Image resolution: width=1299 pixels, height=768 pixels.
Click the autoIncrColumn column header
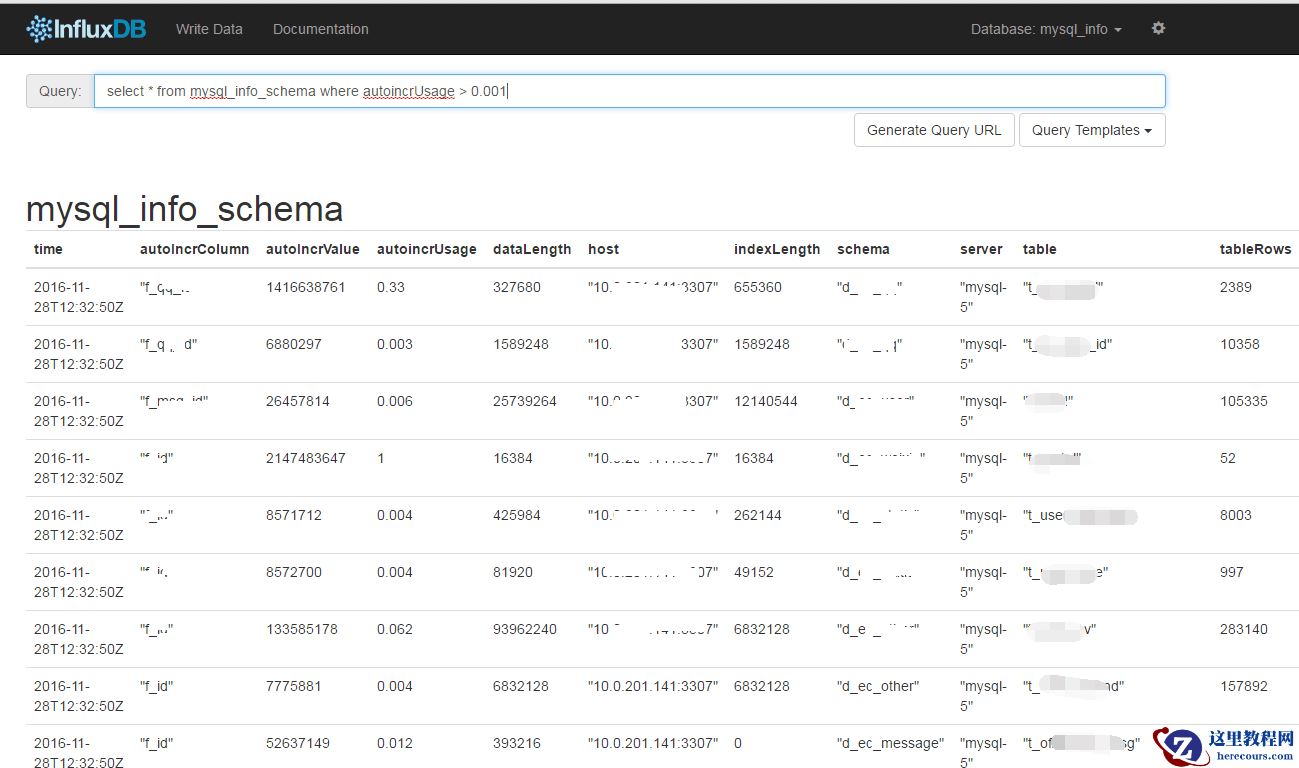coord(194,249)
